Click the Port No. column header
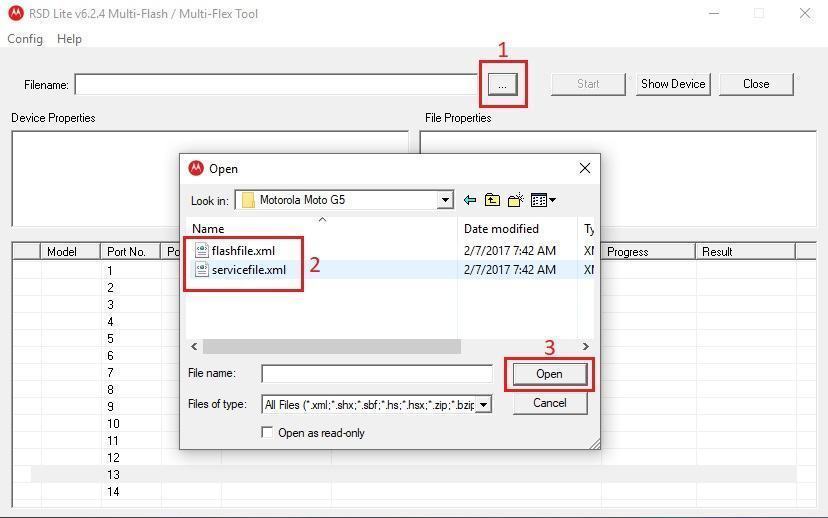 point(130,252)
